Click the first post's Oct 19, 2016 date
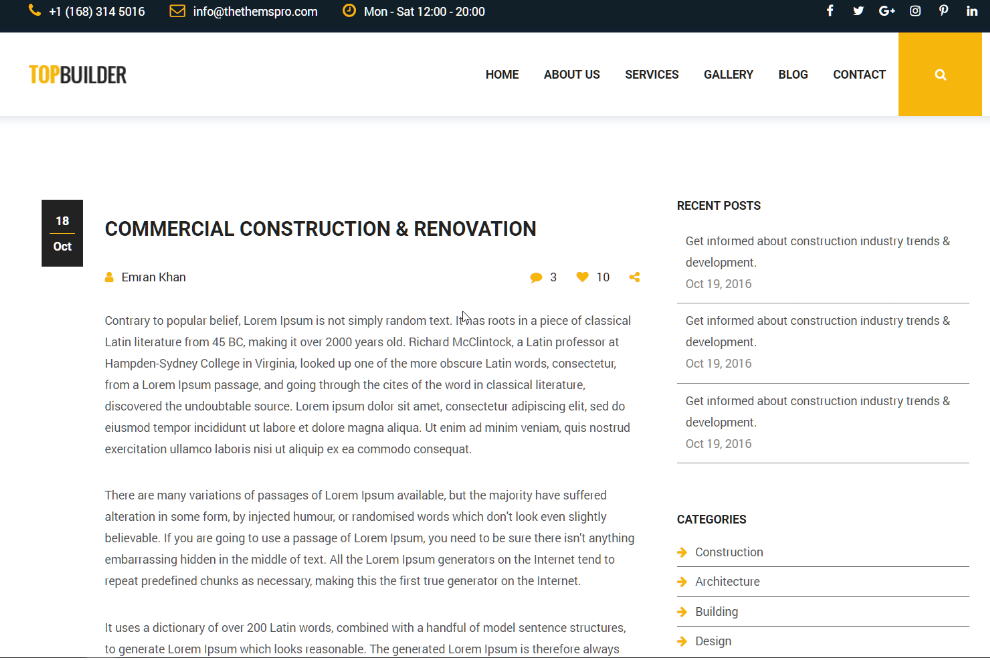The width and height of the screenshot is (990, 660). pos(719,284)
